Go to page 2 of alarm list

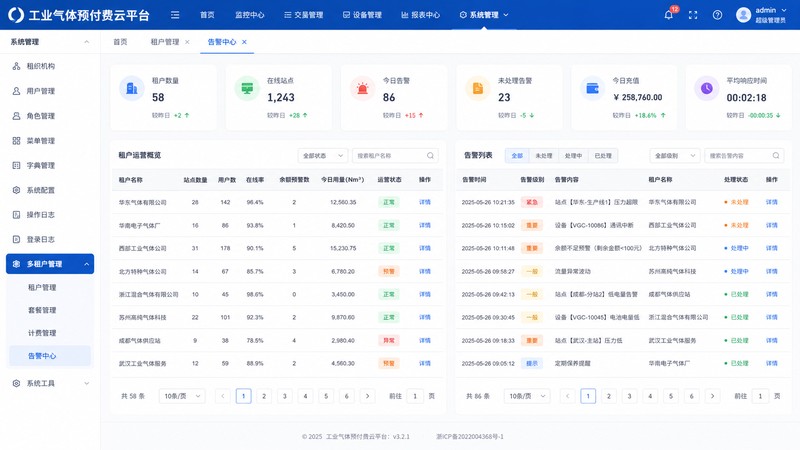click(609, 396)
